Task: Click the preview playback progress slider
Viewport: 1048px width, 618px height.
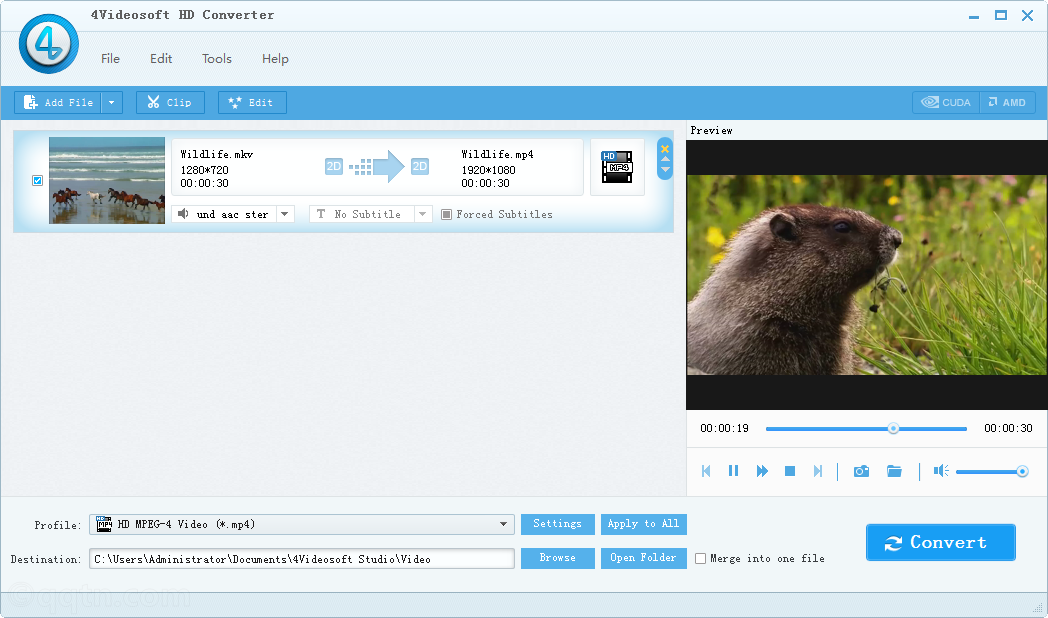Action: pos(866,429)
